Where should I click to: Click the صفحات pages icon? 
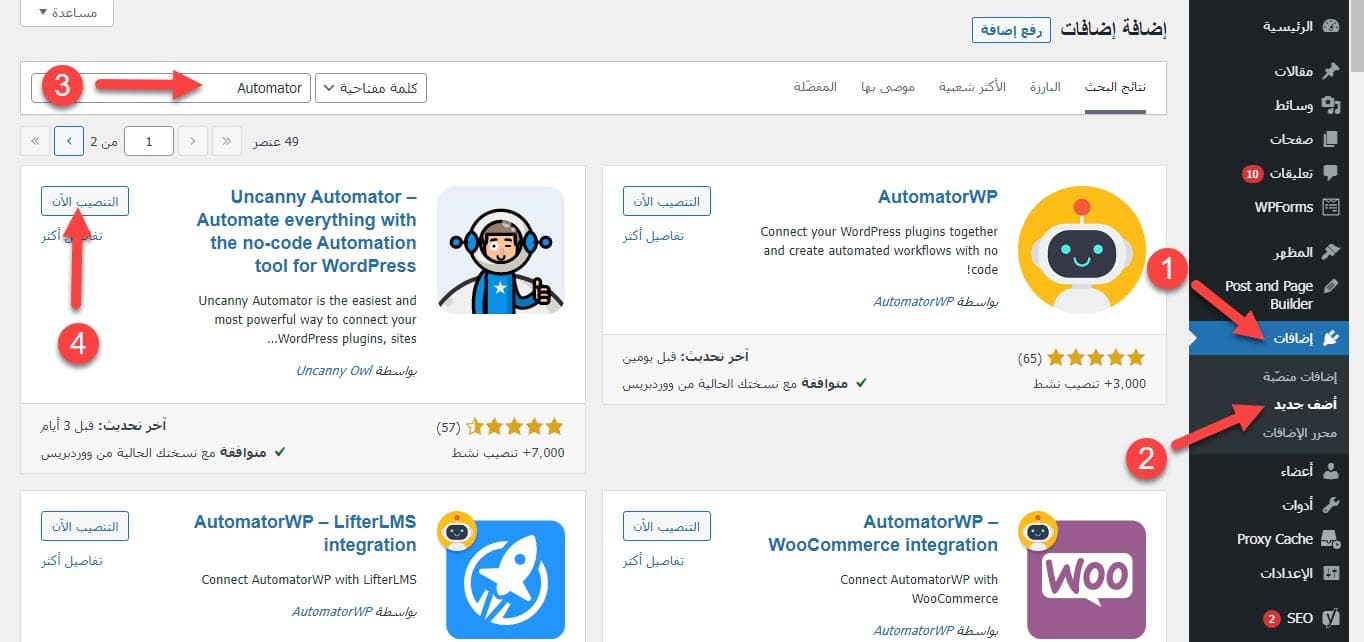[1330, 139]
